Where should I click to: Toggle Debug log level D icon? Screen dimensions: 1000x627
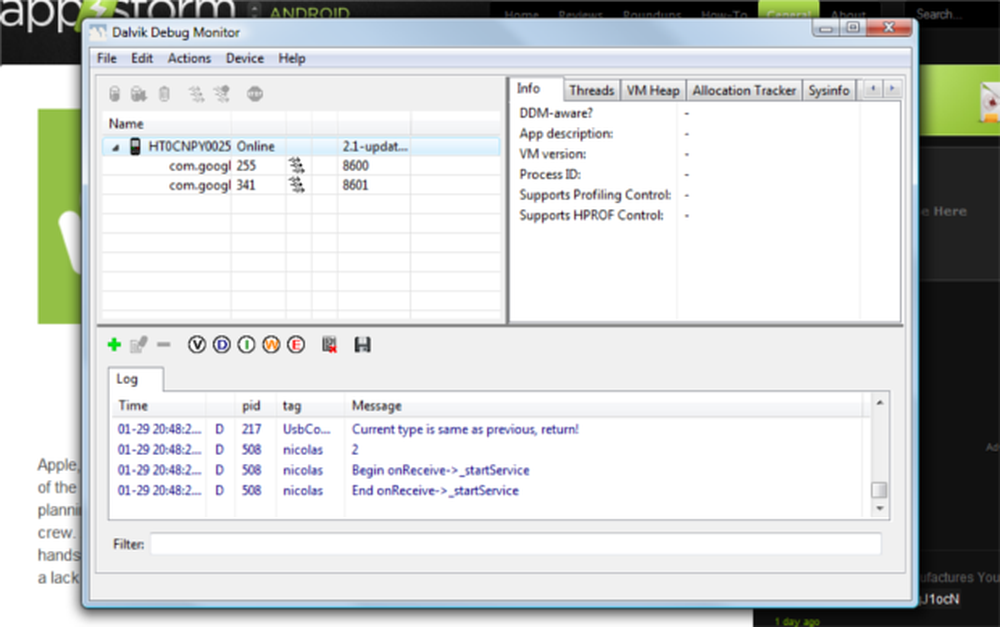pyautogui.click(x=221, y=345)
